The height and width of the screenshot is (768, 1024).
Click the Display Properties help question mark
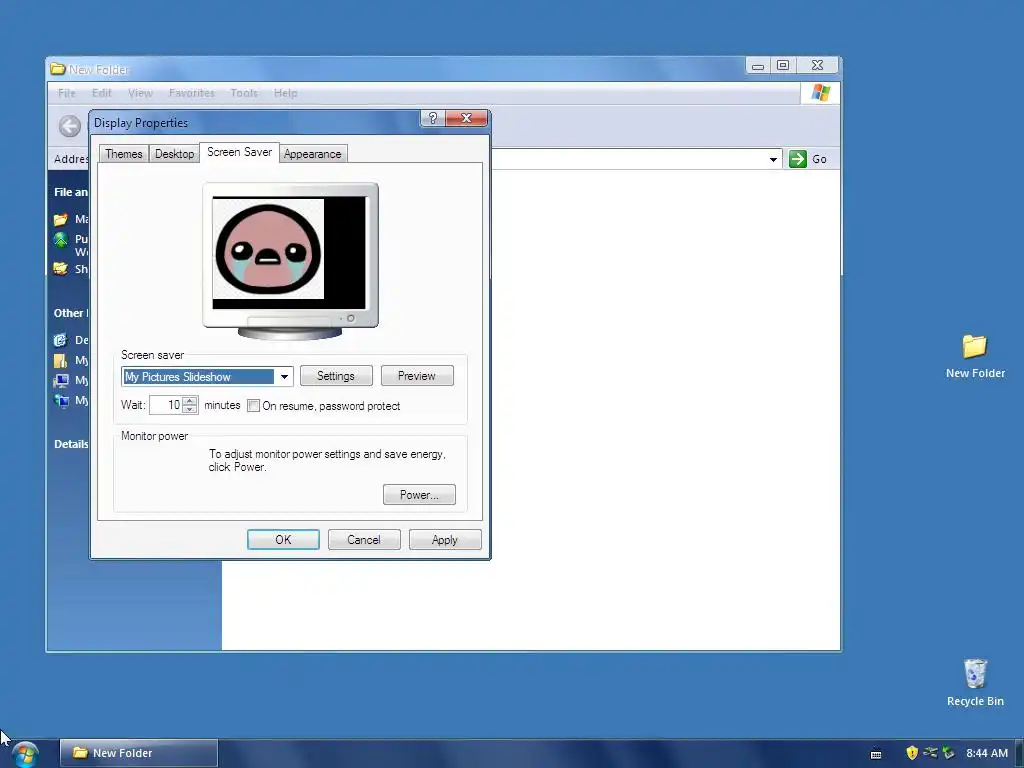[x=432, y=118]
